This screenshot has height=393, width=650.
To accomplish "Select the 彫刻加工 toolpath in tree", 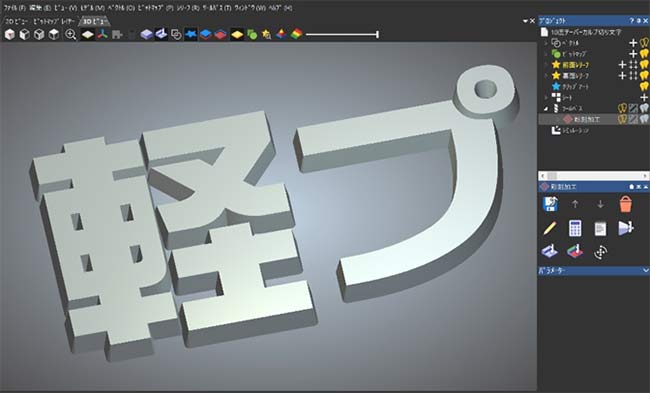I will tap(587, 119).
